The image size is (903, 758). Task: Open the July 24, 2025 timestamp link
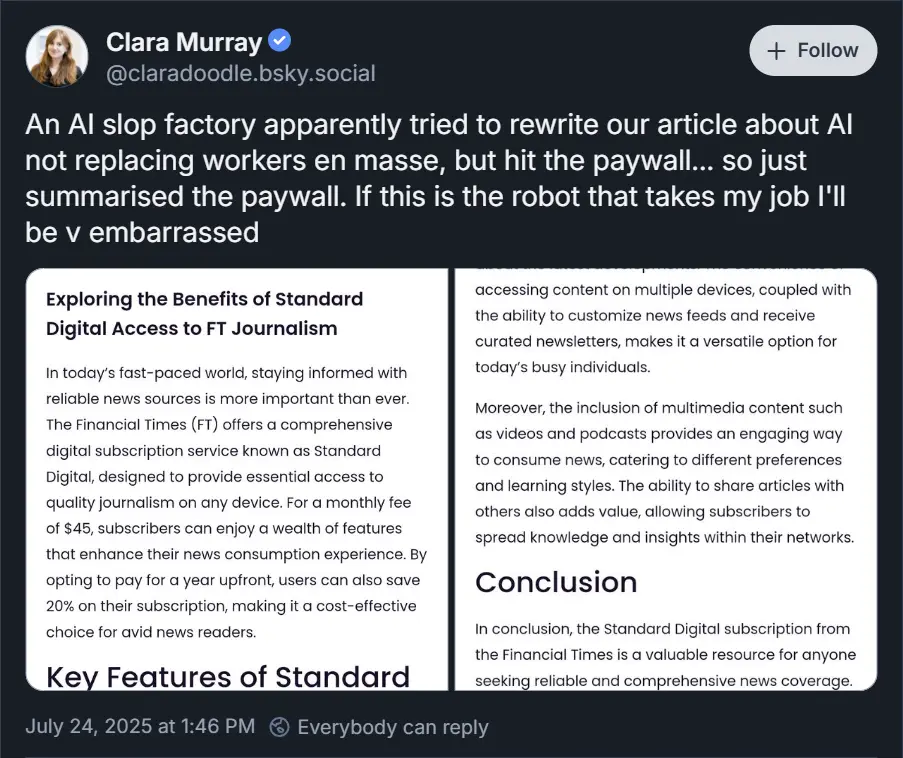pyautogui.click(x=140, y=727)
